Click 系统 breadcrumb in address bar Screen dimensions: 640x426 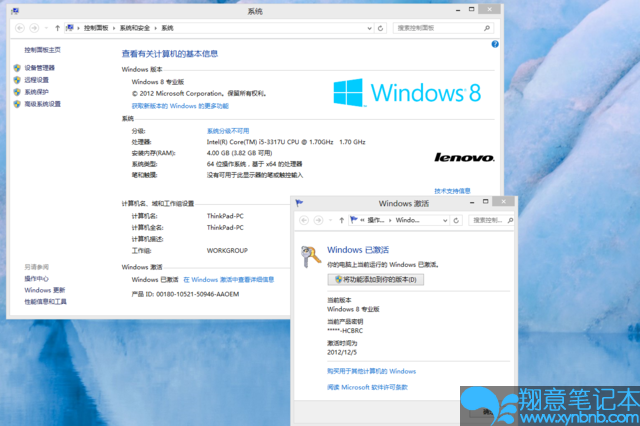point(167,28)
